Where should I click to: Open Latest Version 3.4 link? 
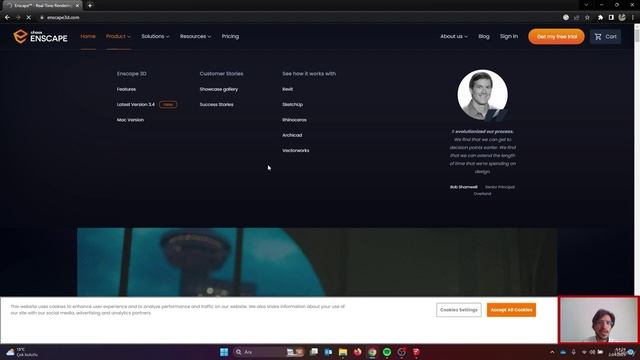coord(136,104)
